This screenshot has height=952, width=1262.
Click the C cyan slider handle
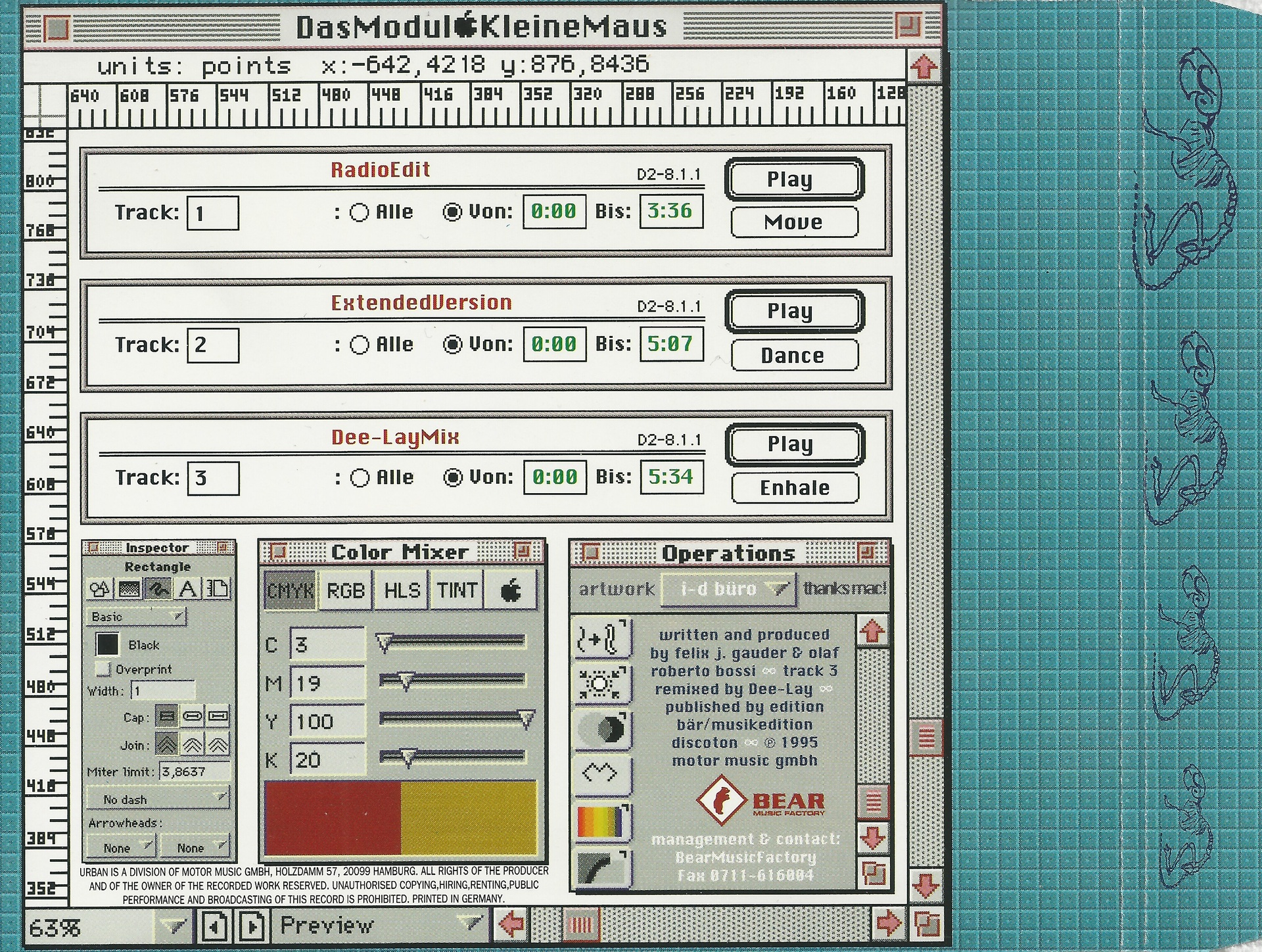coord(385,642)
